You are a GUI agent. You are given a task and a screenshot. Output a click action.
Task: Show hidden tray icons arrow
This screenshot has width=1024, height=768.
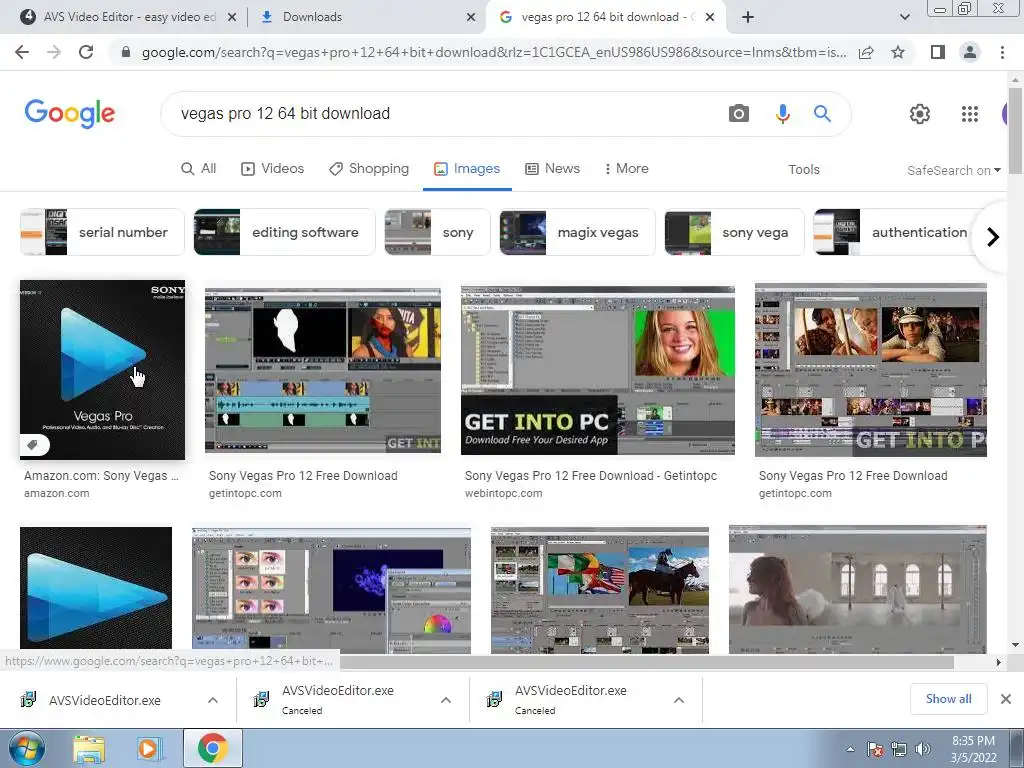coord(850,750)
